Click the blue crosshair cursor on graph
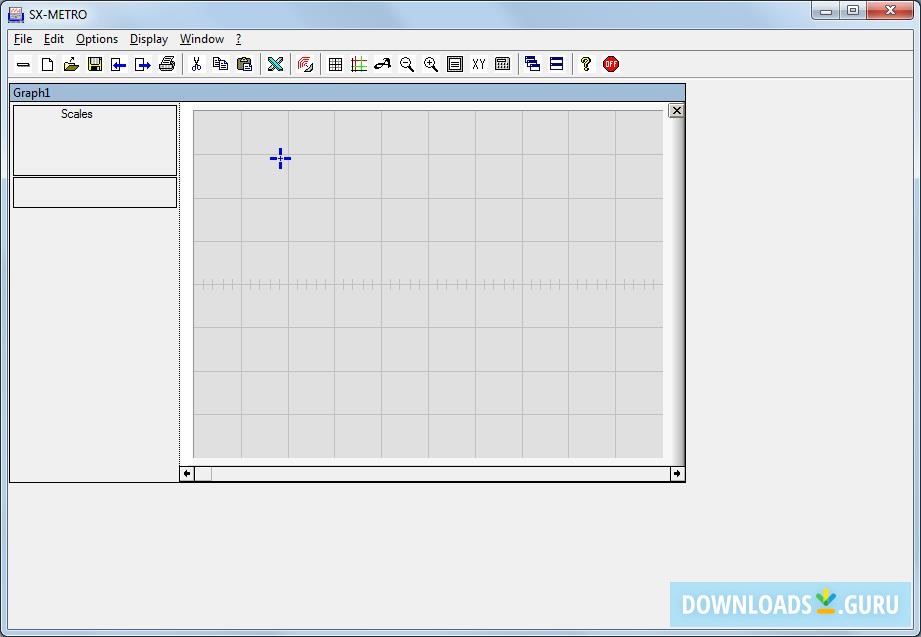 coord(280,158)
